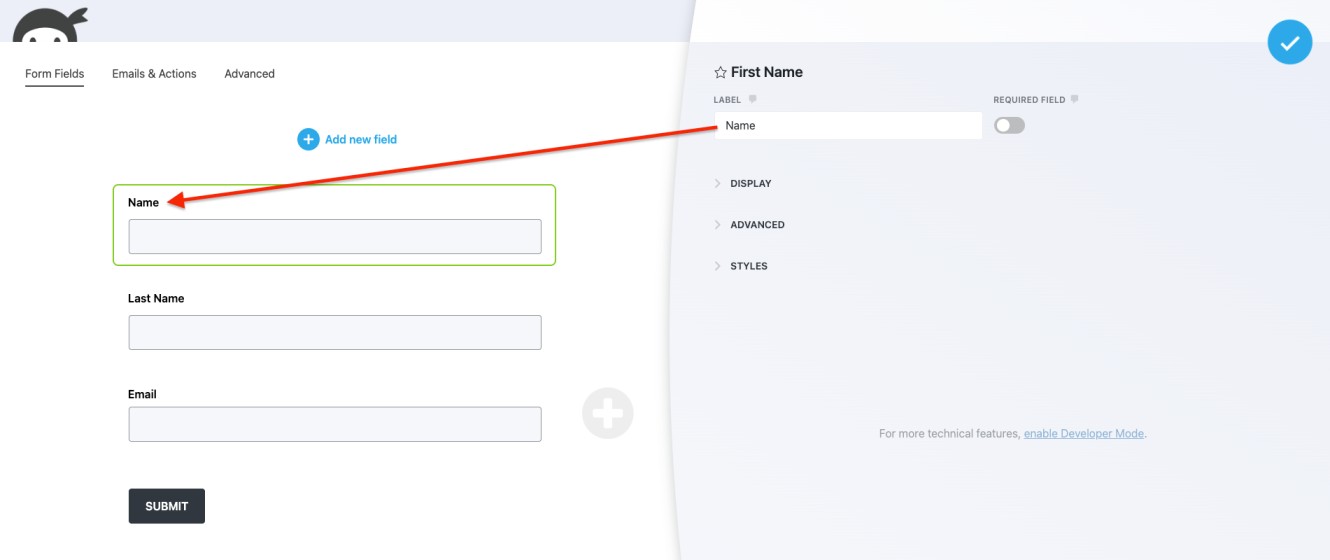Viewport: 1330px width, 560px height.
Task: Click the Email input field
Action: (x=335, y=424)
